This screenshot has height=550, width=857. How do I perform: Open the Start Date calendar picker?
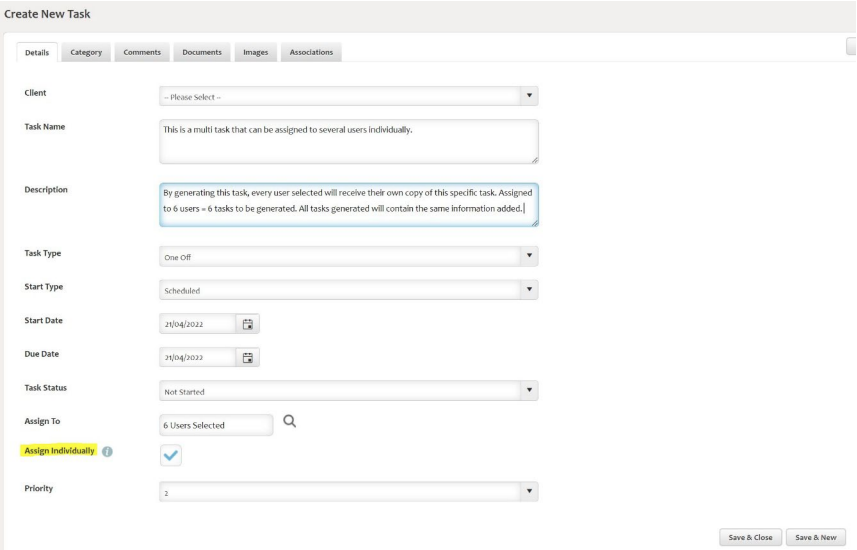(x=248, y=324)
